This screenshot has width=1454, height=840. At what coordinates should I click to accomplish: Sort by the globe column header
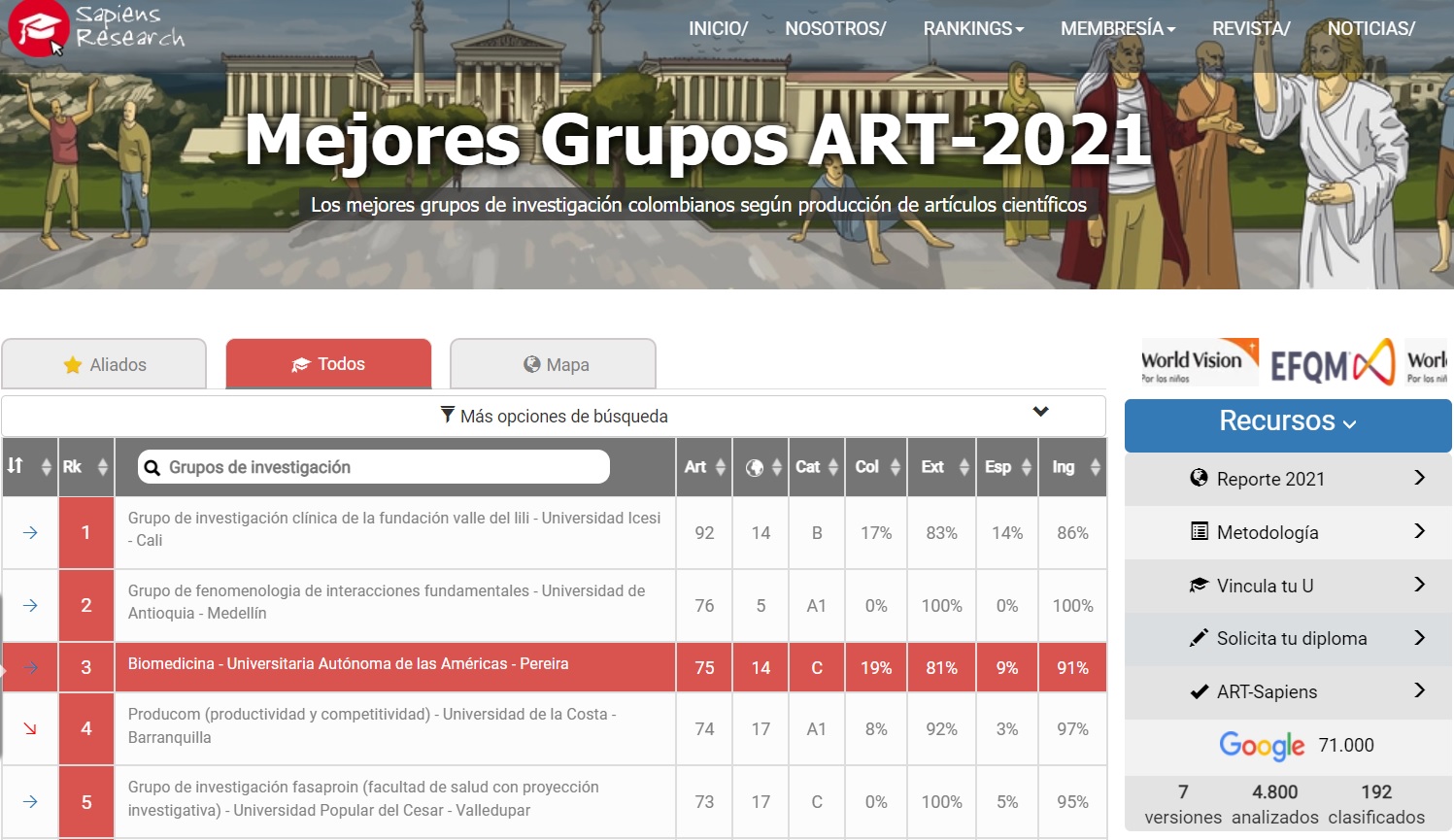(x=763, y=467)
